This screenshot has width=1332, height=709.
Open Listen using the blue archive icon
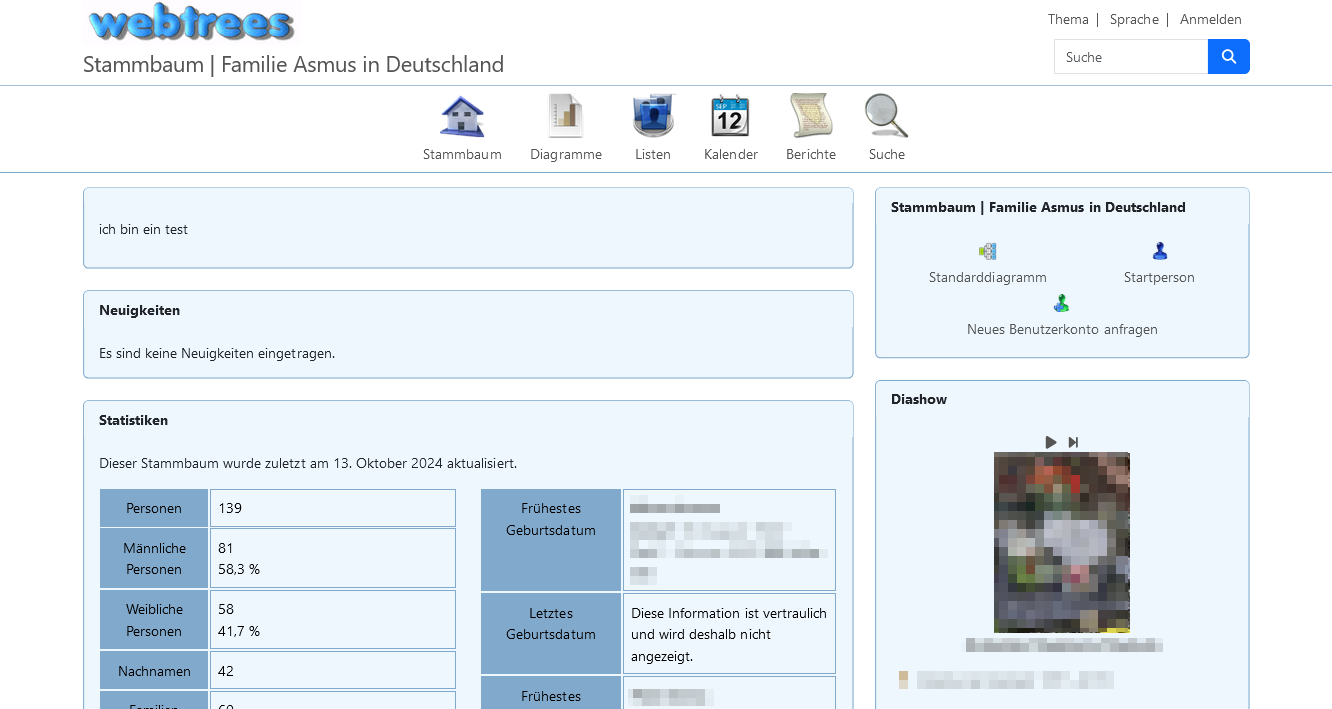click(653, 114)
